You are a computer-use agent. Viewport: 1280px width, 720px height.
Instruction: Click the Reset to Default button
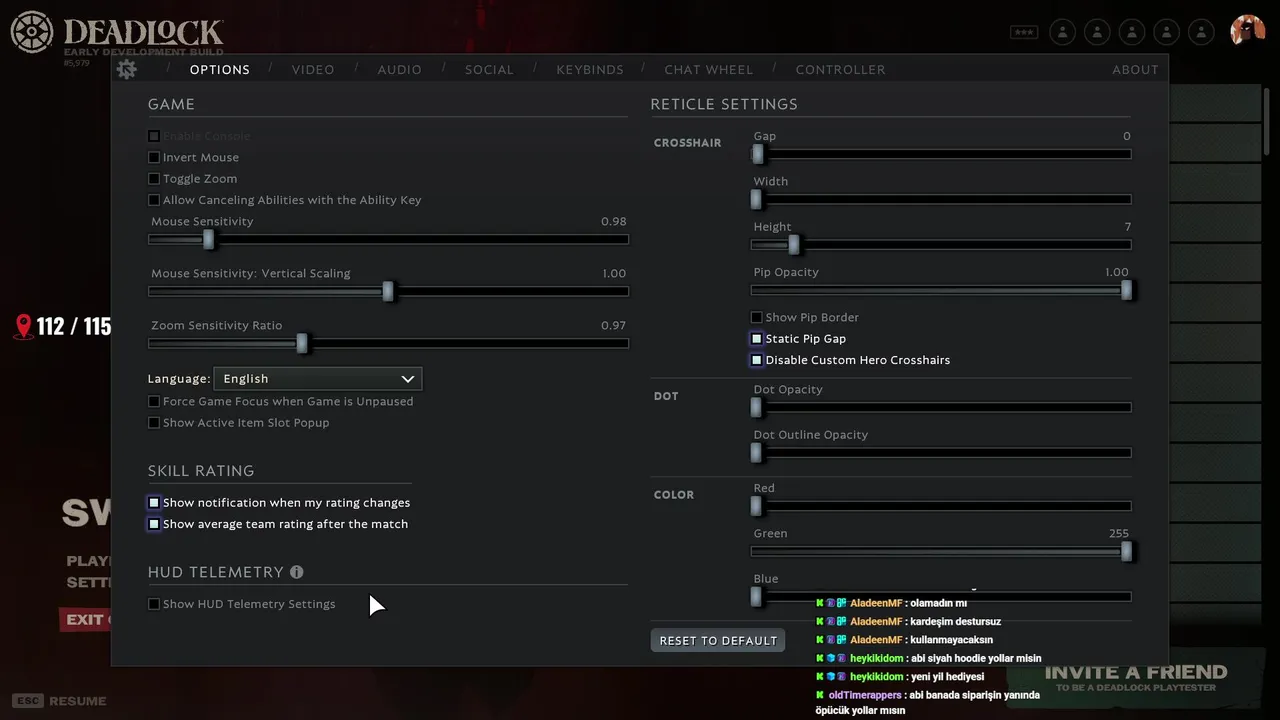[718, 640]
